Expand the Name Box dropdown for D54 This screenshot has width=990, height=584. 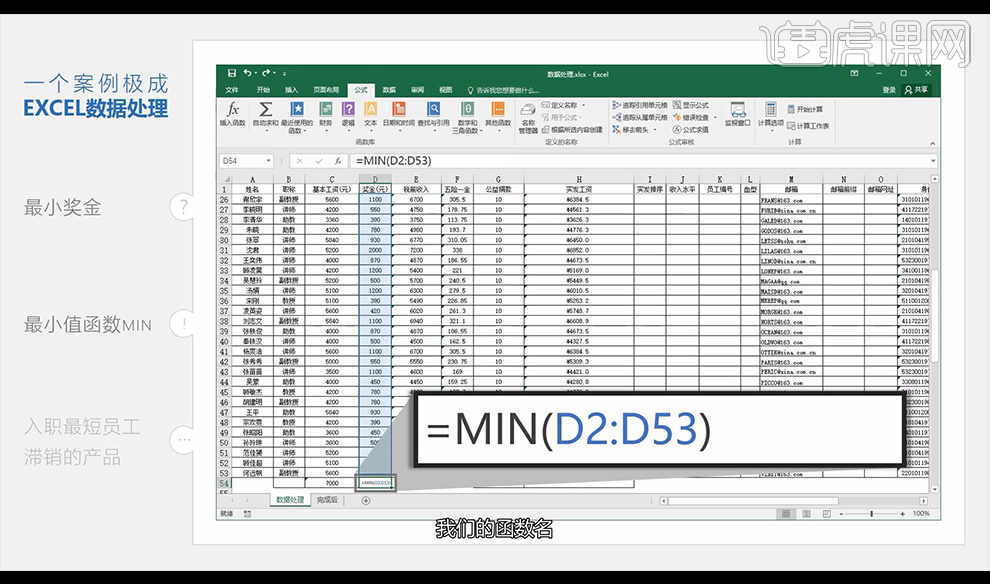268,161
